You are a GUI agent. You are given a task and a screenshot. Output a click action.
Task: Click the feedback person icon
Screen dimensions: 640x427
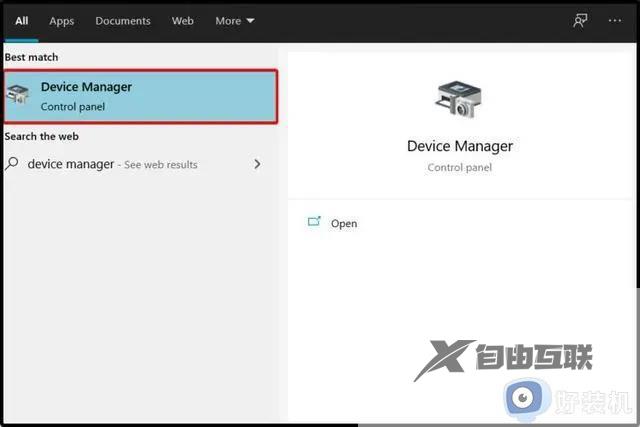click(580, 20)
